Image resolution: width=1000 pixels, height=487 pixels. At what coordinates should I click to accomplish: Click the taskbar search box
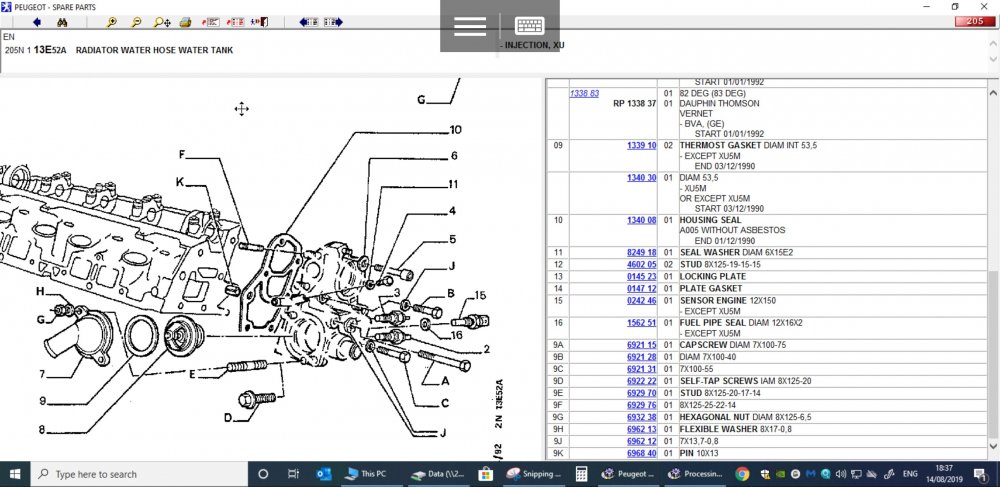139,474
